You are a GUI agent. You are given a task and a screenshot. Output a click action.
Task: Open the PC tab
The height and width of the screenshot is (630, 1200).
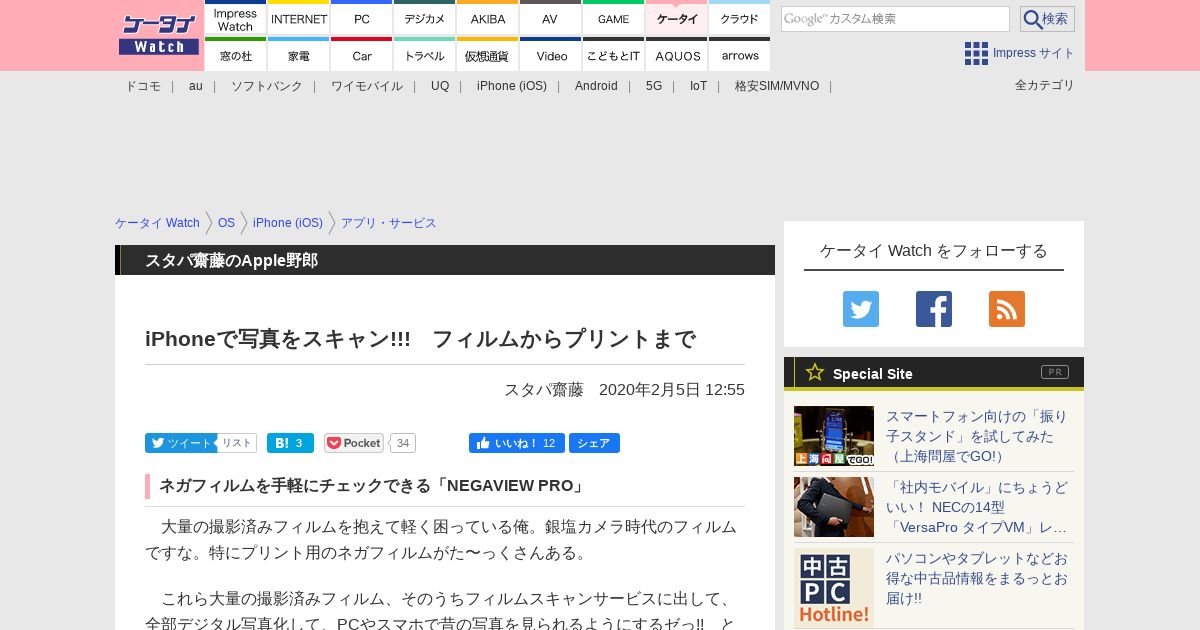pos(362,18)
